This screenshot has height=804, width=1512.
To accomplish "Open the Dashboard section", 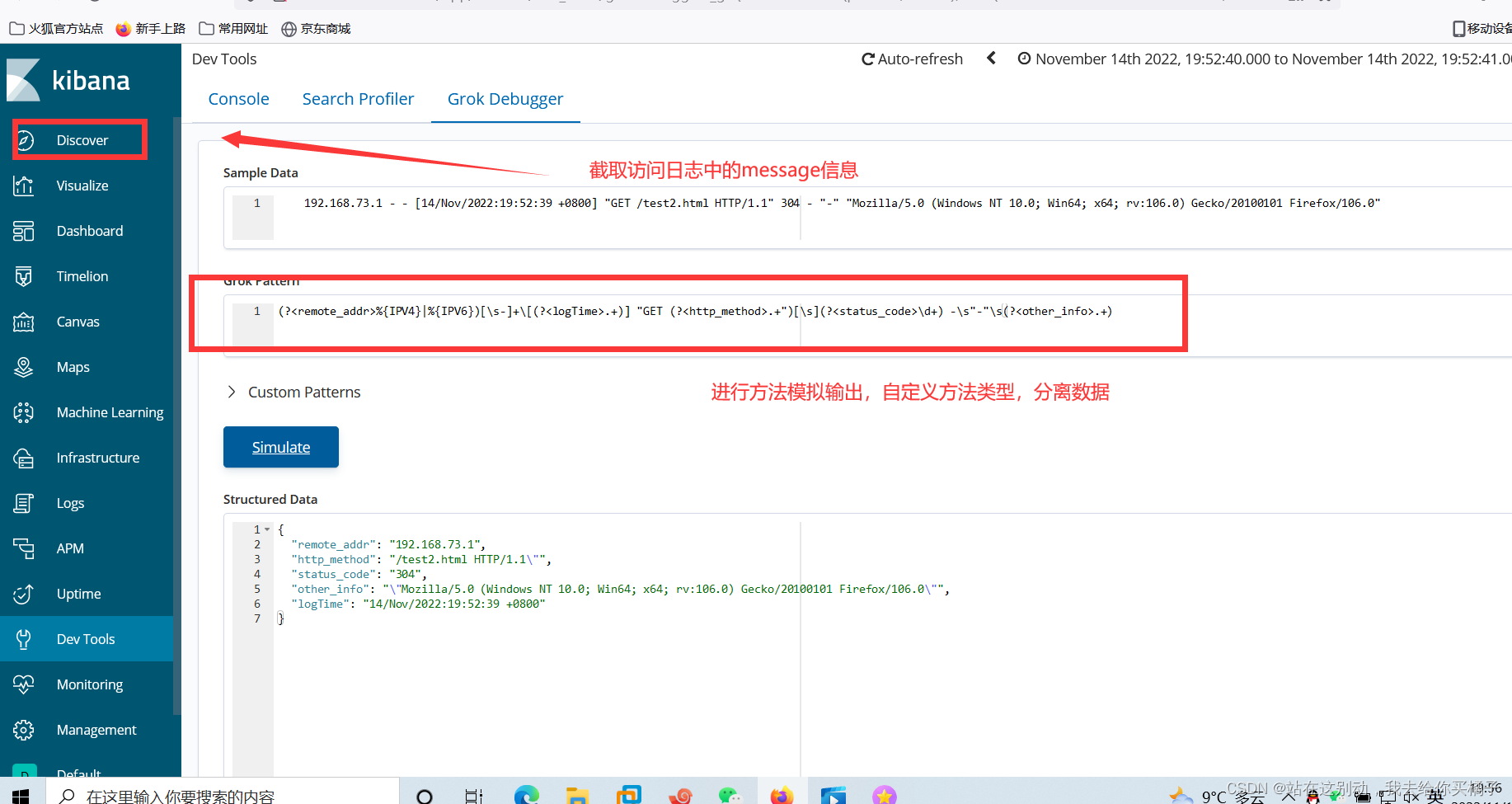I will pos(89,230).
